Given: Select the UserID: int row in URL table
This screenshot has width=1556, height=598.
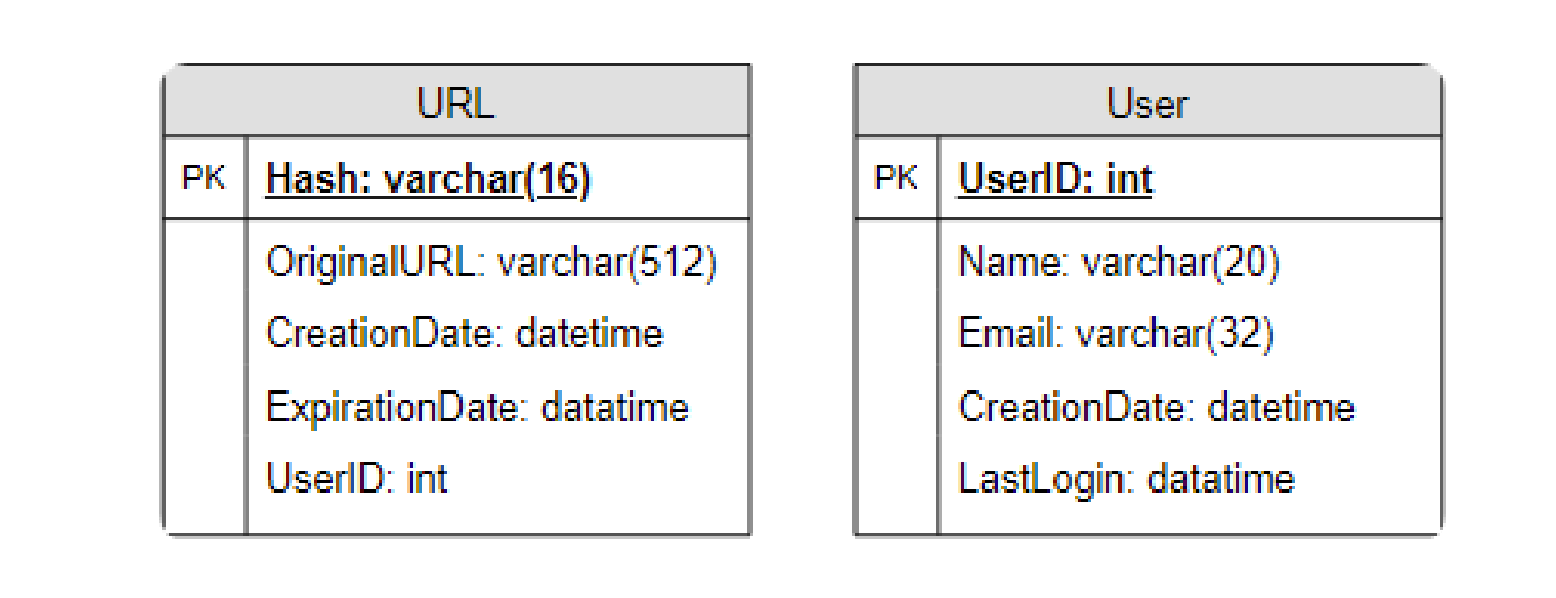Looking at the screenshot, I should pos(356,479).
